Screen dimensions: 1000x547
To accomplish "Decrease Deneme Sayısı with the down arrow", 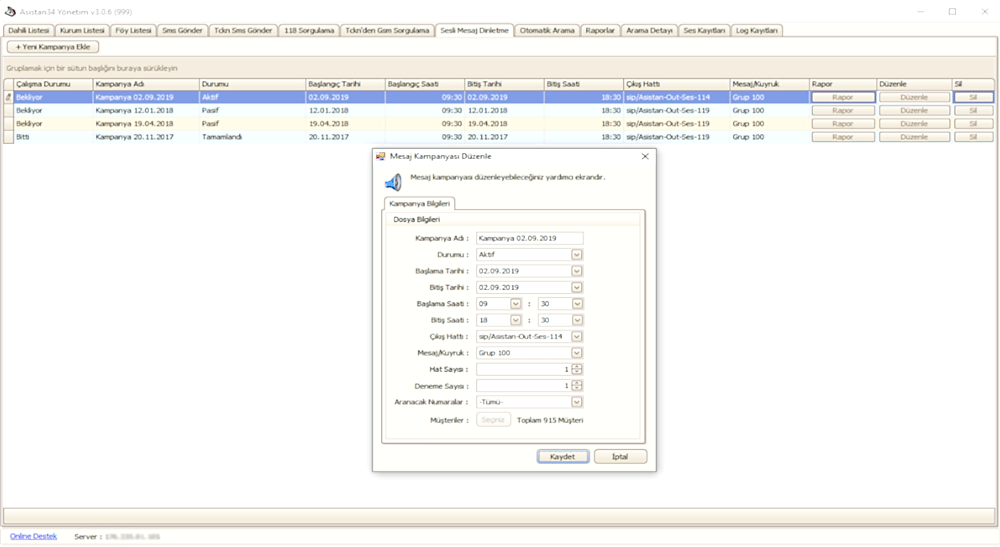I will [577, 388].
